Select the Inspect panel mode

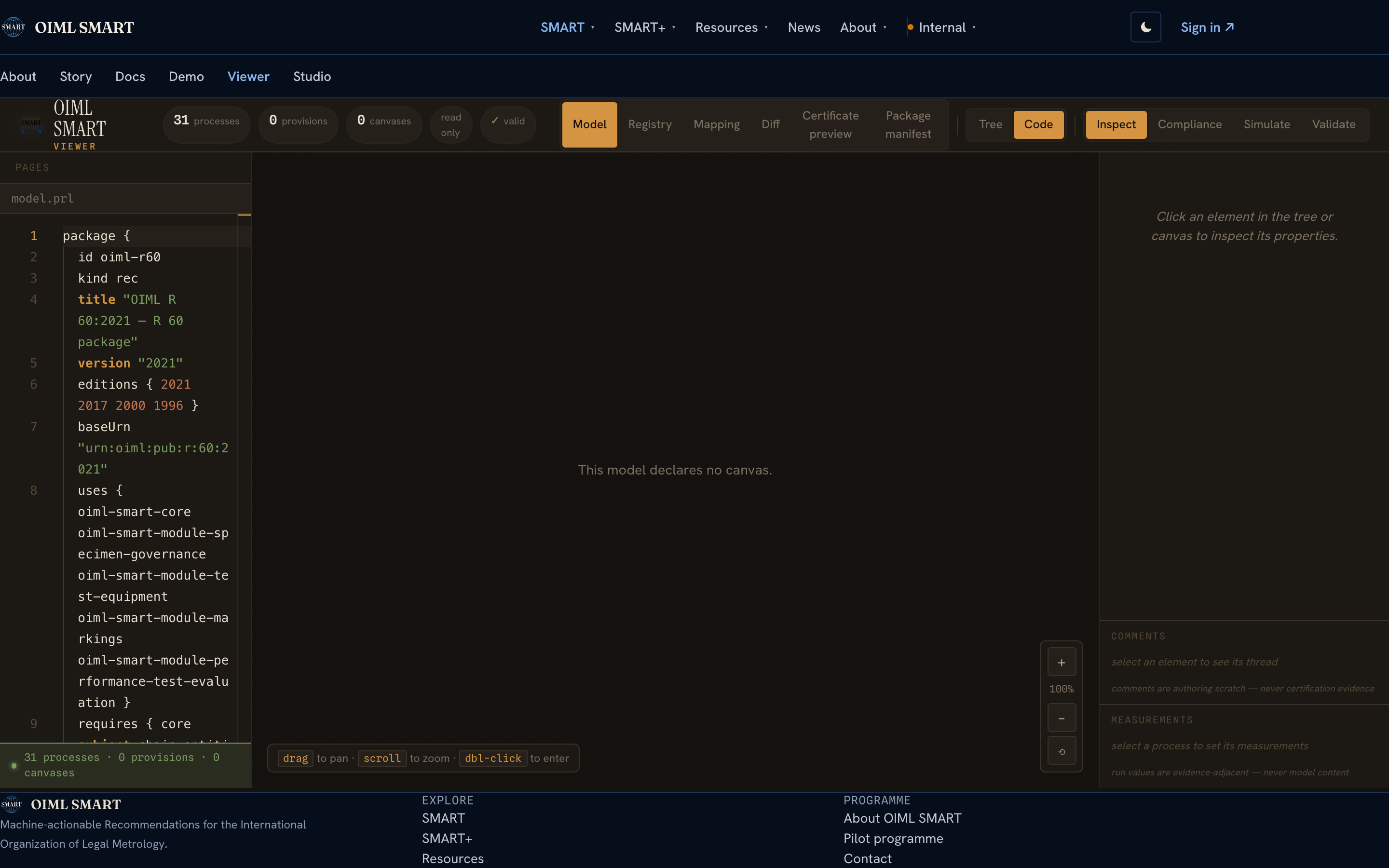point(1116,124)
